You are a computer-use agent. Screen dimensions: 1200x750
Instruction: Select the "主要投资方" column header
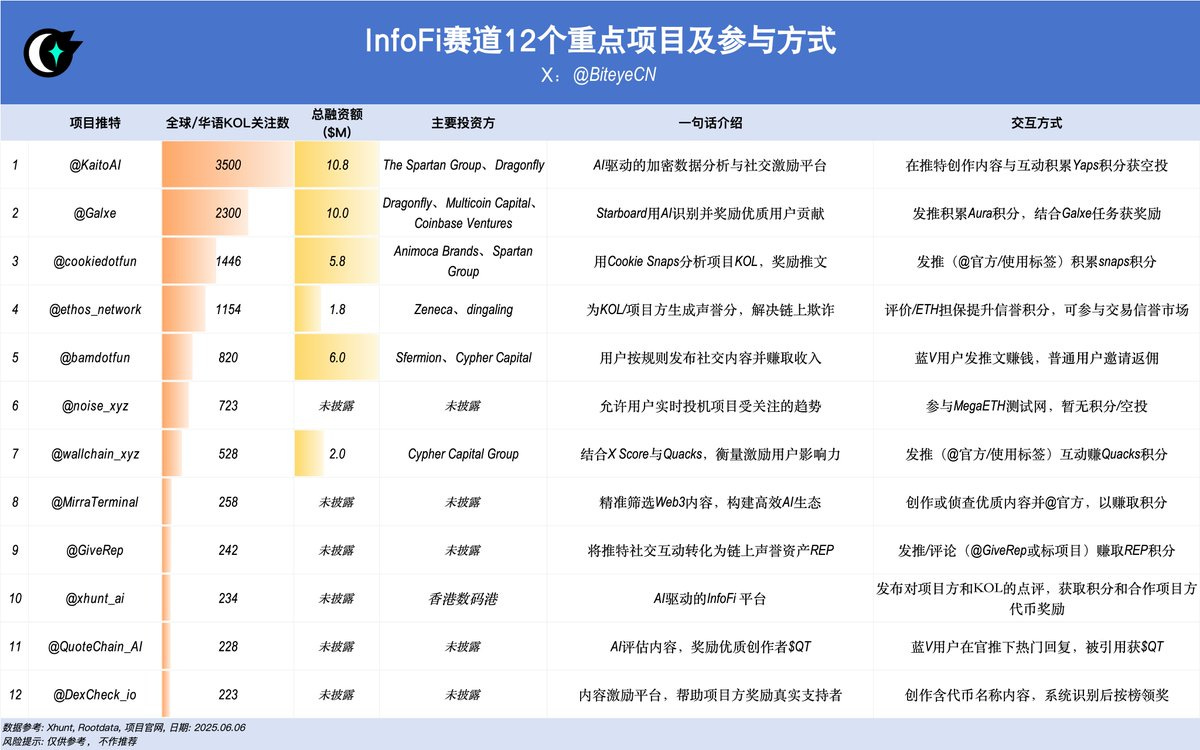(463, 123)
